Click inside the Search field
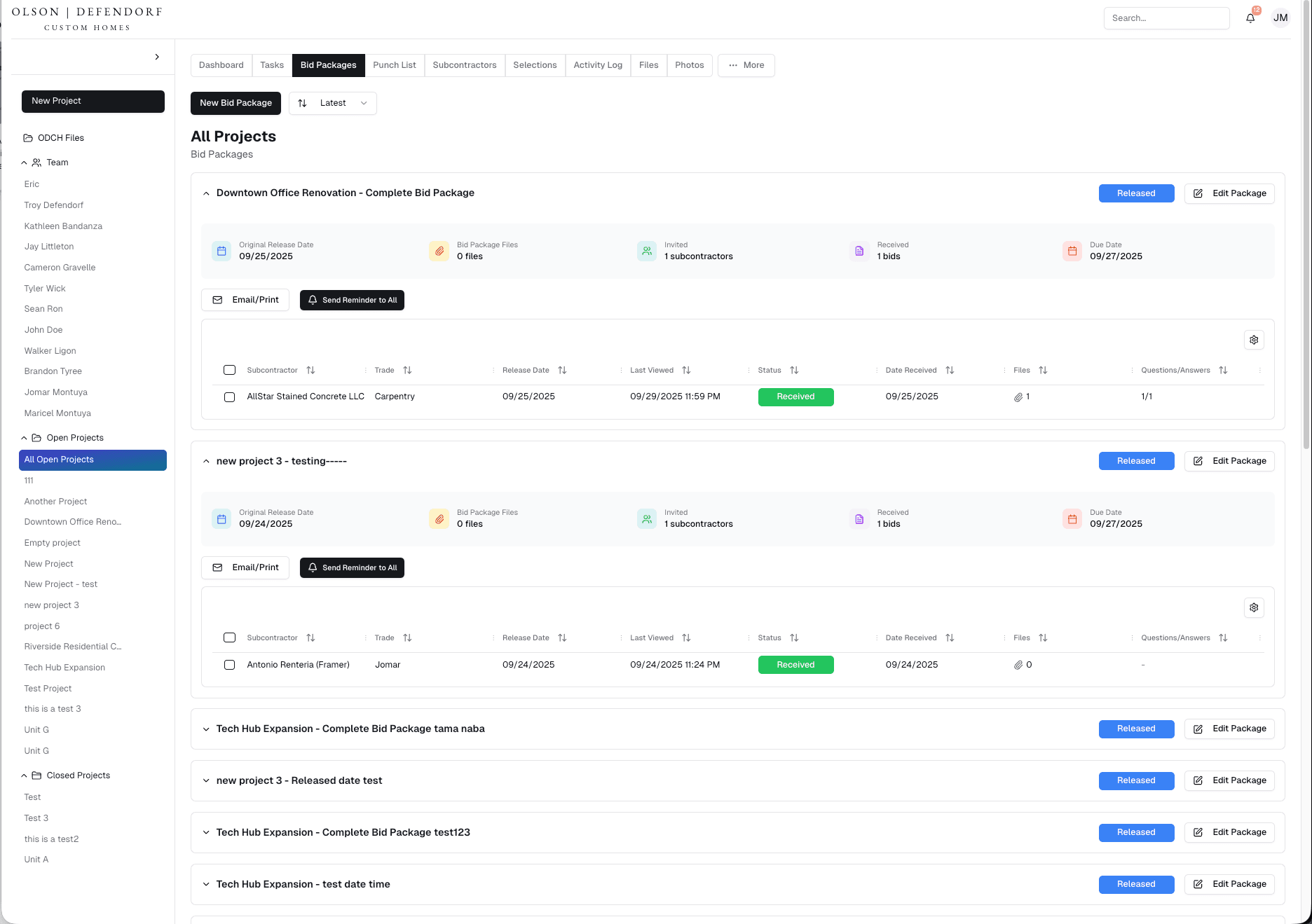 pos(1166,18)
